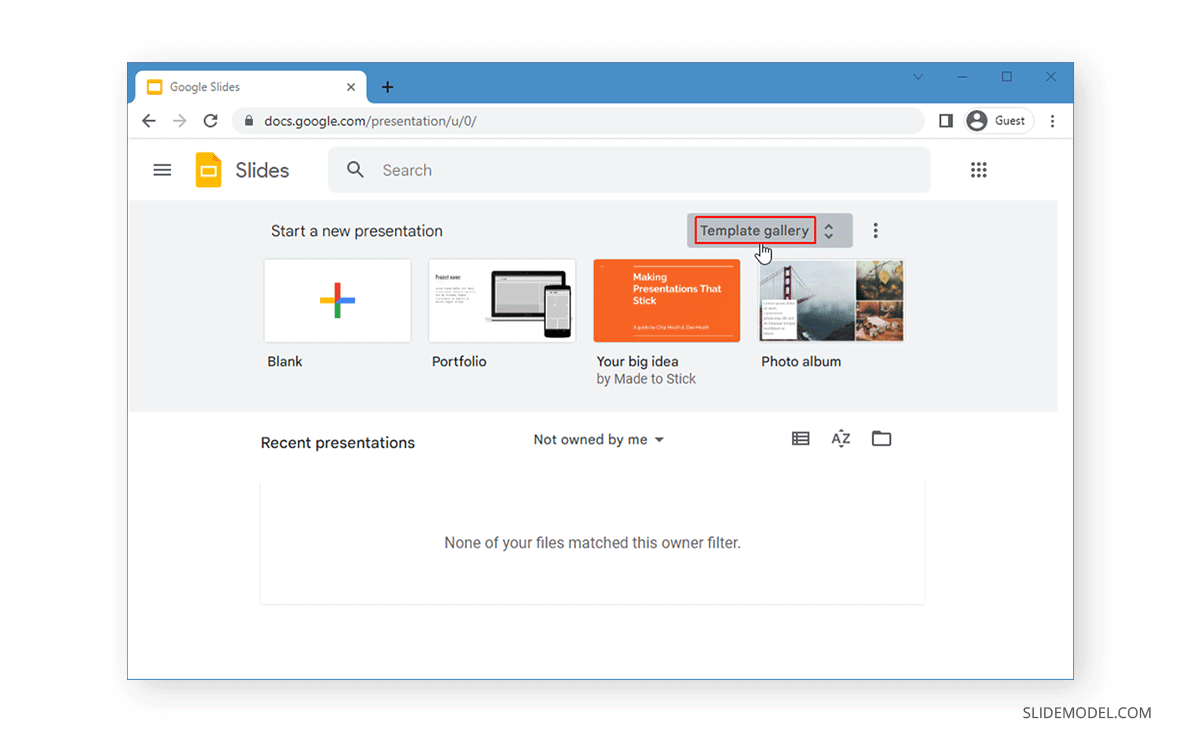Image resolution: width=1200 pixels, height=743 pixels.
Task: Sort presentations using the A-Z icon
Action: pyautogui.click(x=840, y=438)
